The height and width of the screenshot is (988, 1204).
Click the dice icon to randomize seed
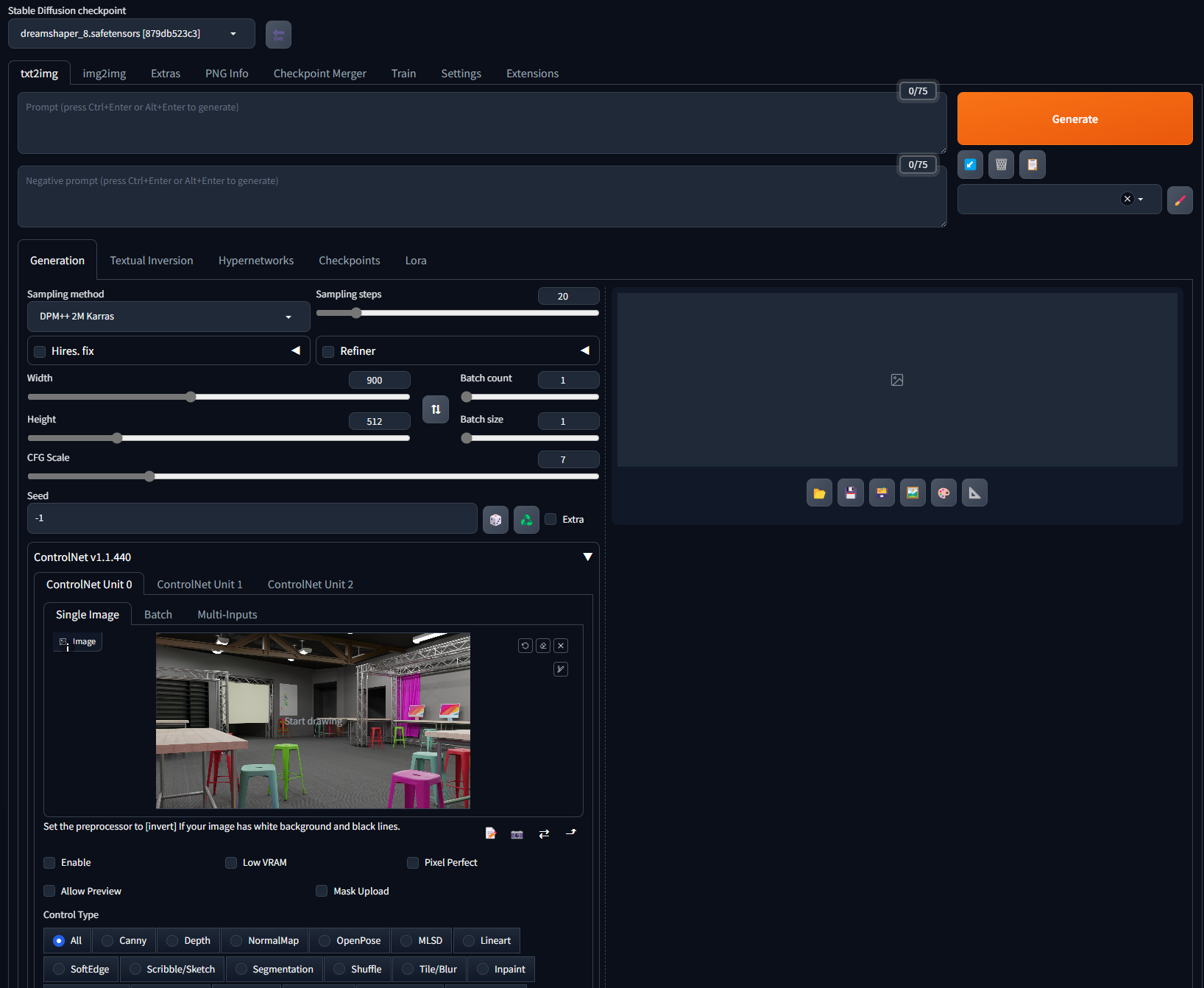[495, 520]
